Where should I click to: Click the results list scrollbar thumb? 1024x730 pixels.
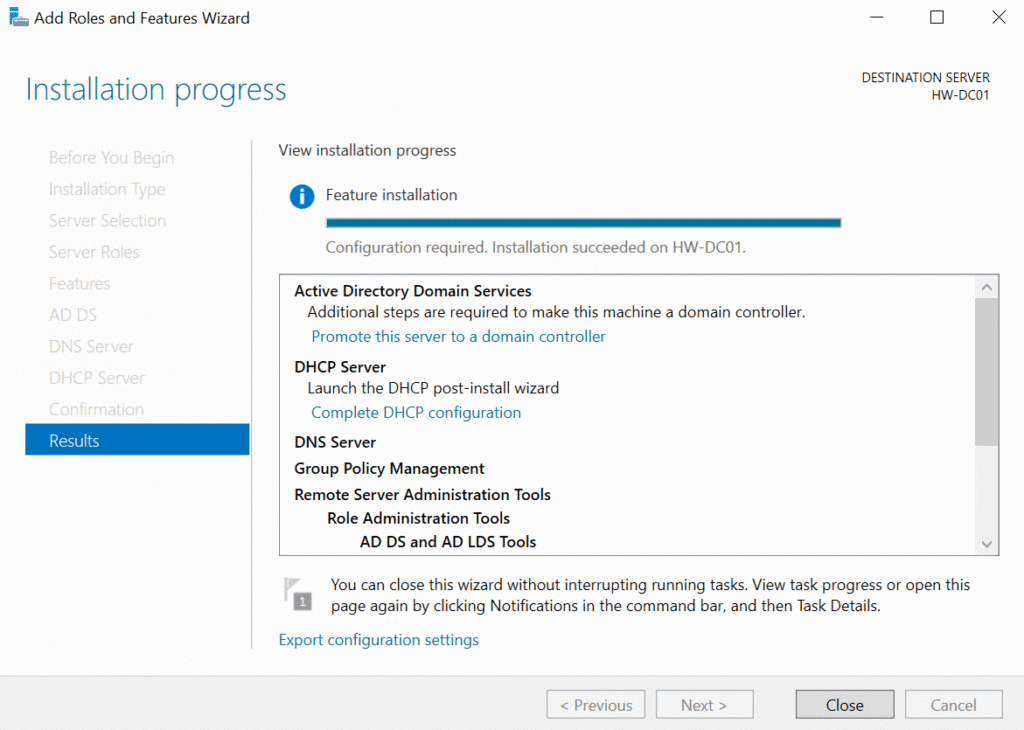click(x=986, y=372)
